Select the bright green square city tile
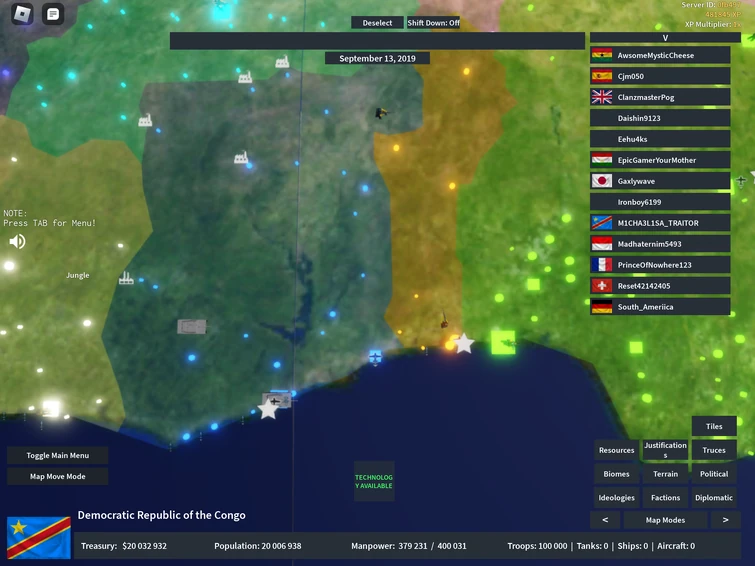Image resolution: width=755 pixels, height=566 pixels. point(503,342)
